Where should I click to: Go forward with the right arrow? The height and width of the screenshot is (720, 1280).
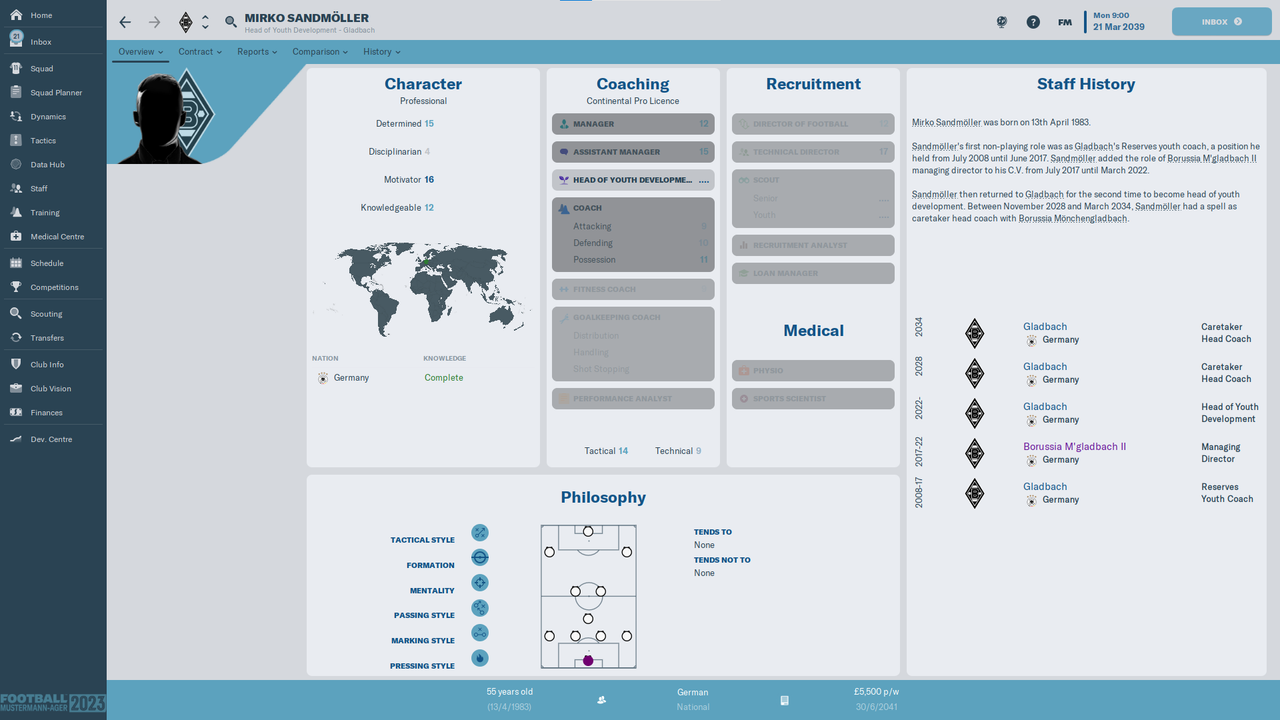[154, 22]
